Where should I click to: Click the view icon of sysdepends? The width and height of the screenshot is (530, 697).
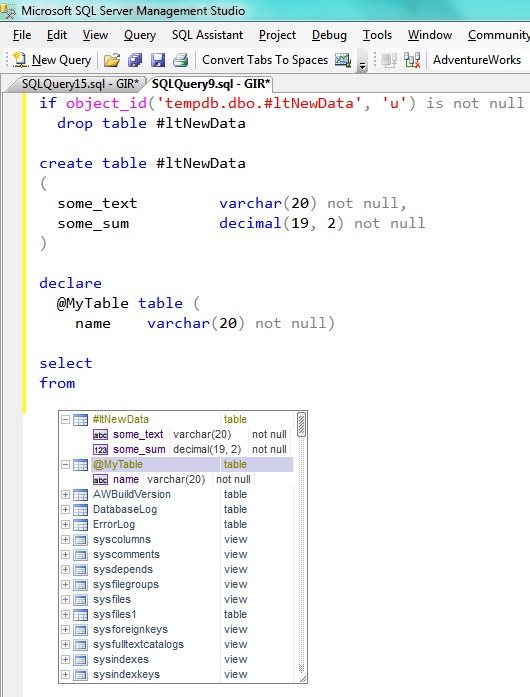[x=80, y=570]
